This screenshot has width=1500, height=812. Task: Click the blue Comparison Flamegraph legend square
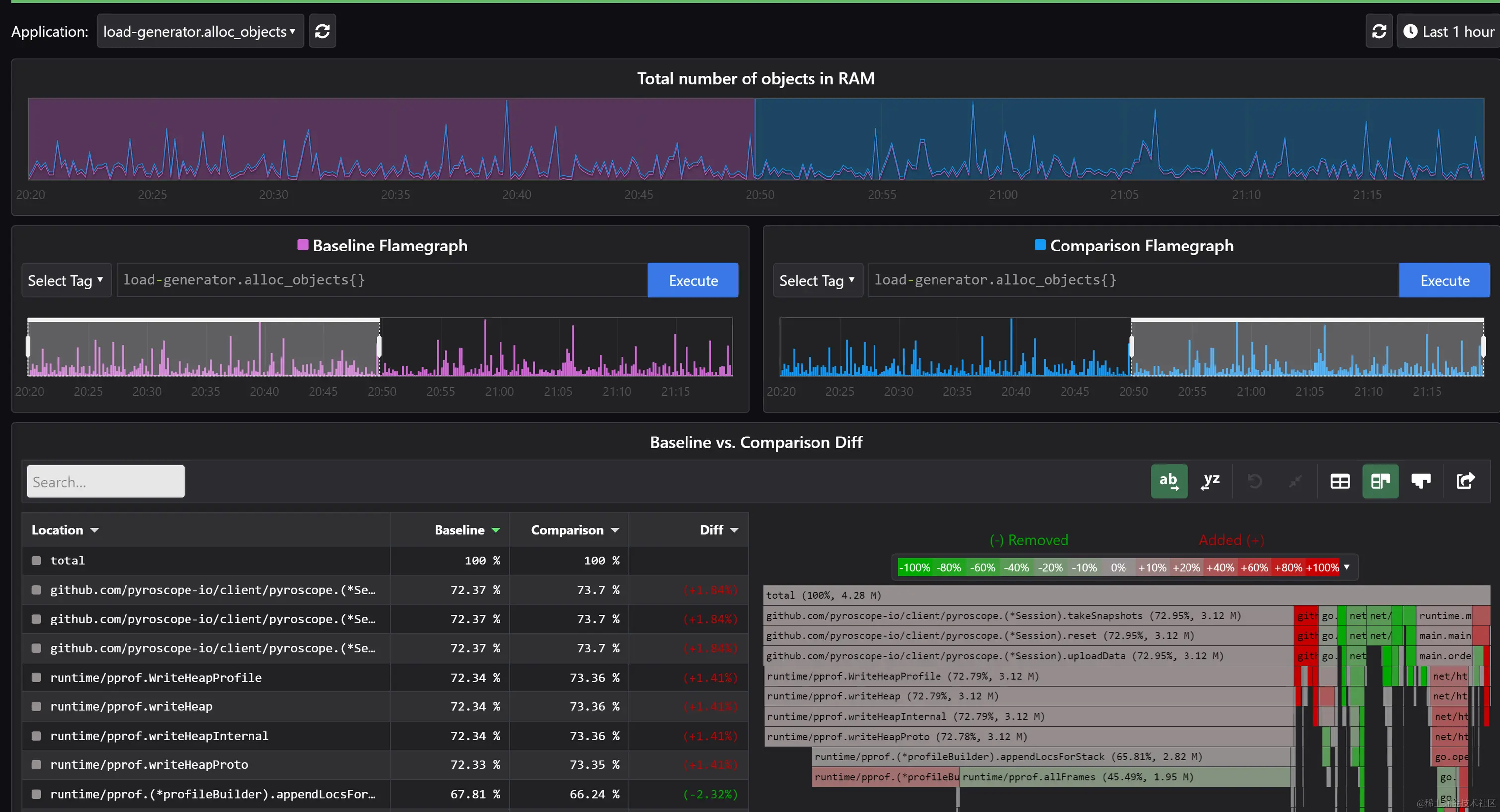pos(1039,245)
